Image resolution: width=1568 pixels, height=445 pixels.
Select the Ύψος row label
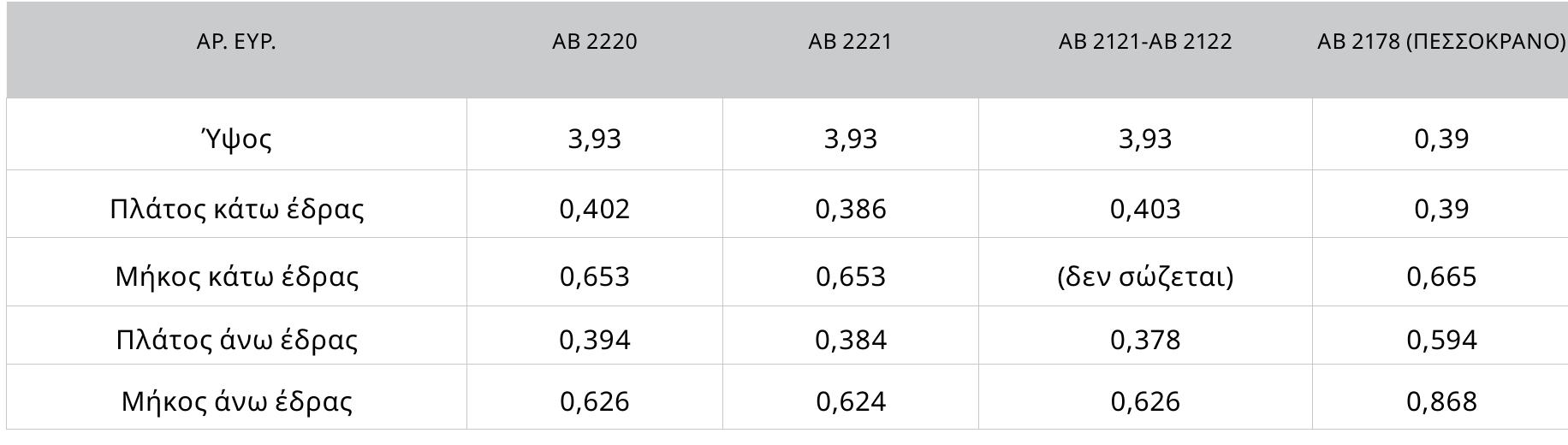coord(236,139)
